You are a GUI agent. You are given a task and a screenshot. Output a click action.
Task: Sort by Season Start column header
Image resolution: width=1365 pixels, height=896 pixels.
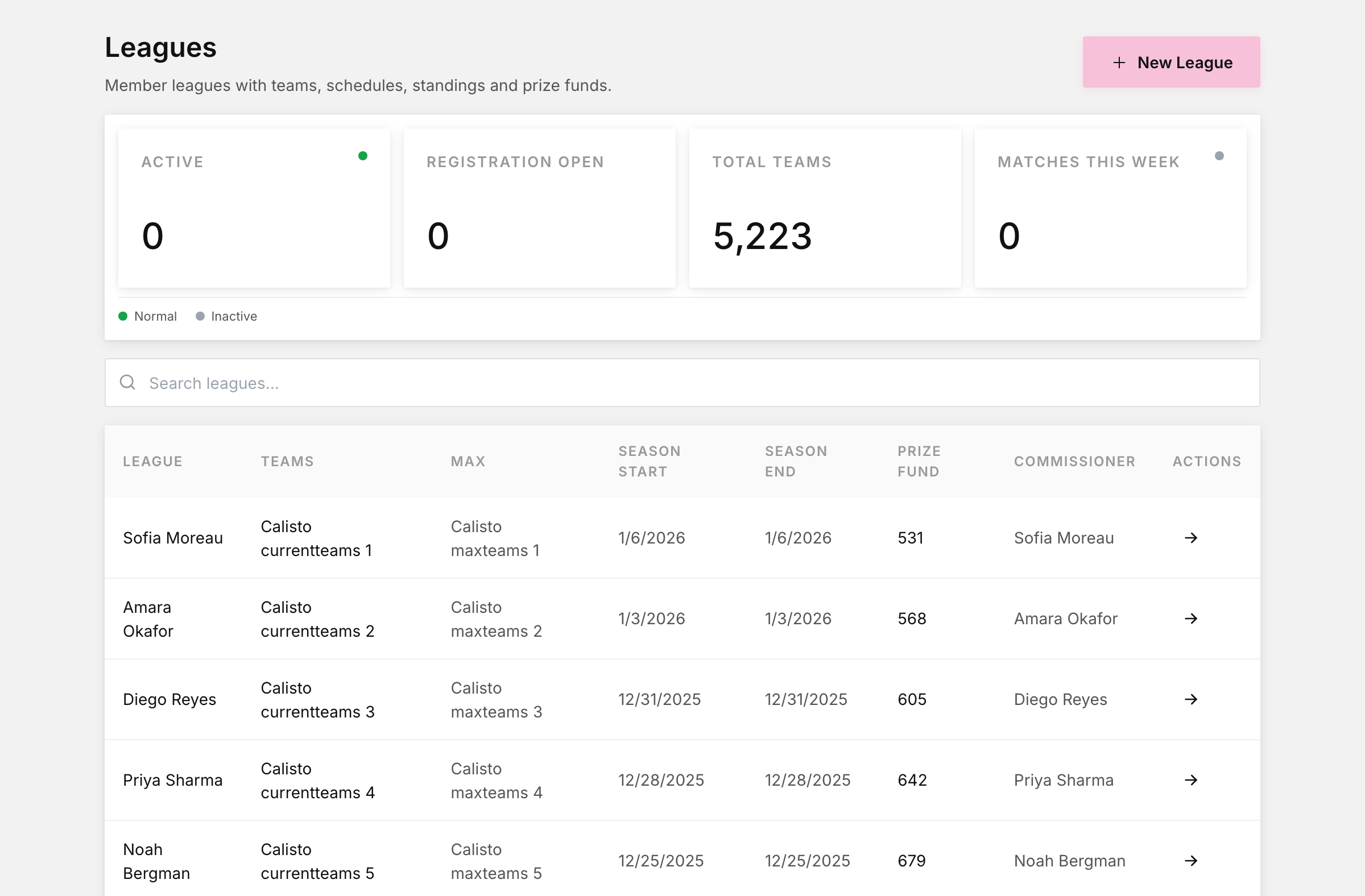click(x=650, y=462)
